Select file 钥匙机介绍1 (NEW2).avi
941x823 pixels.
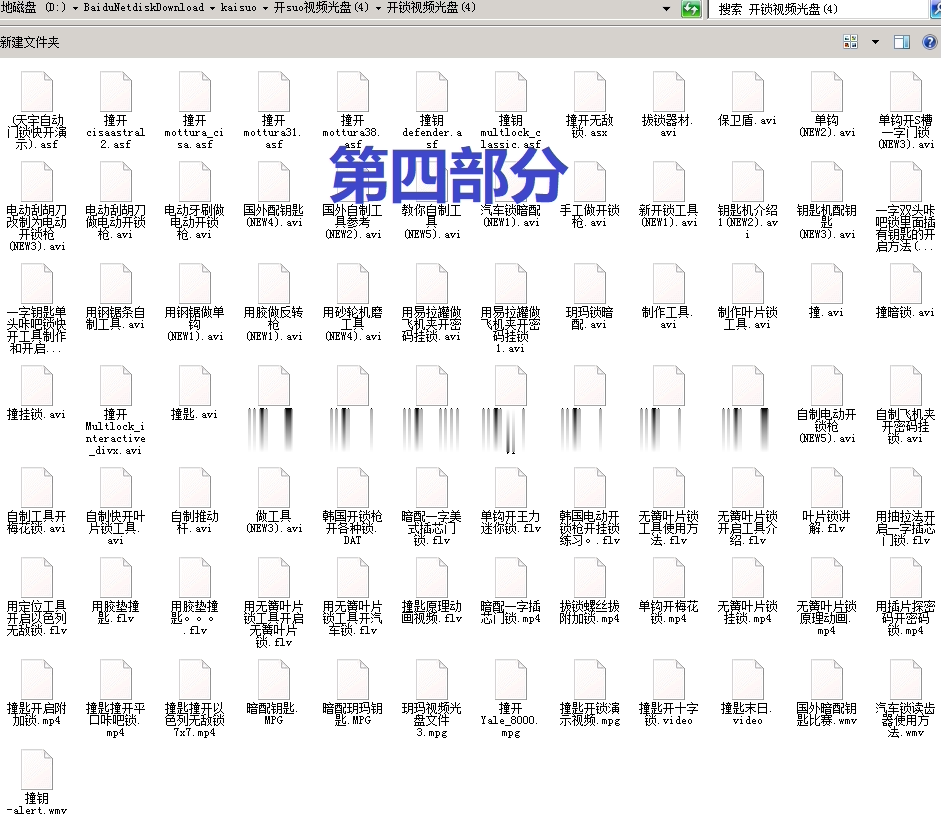coord(747,200)
